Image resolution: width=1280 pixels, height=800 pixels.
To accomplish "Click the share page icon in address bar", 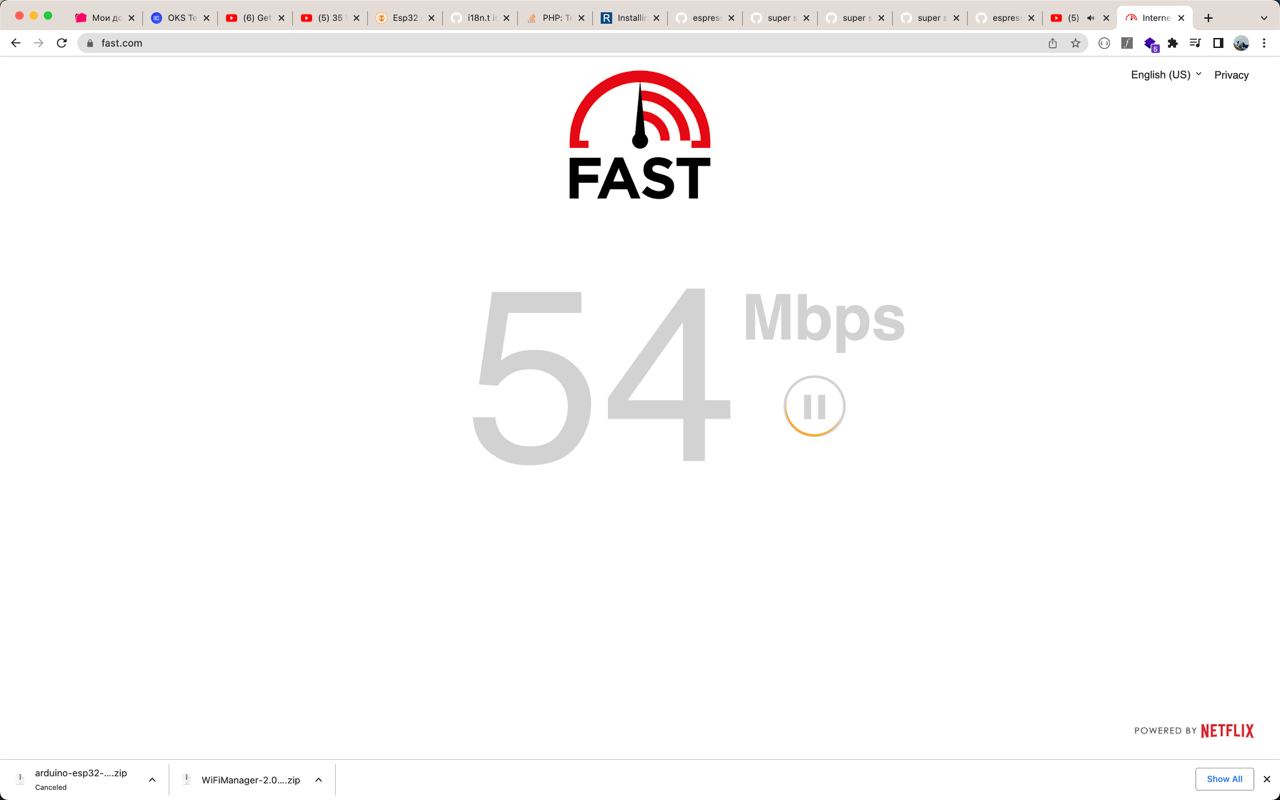I will coord(1052,43).
